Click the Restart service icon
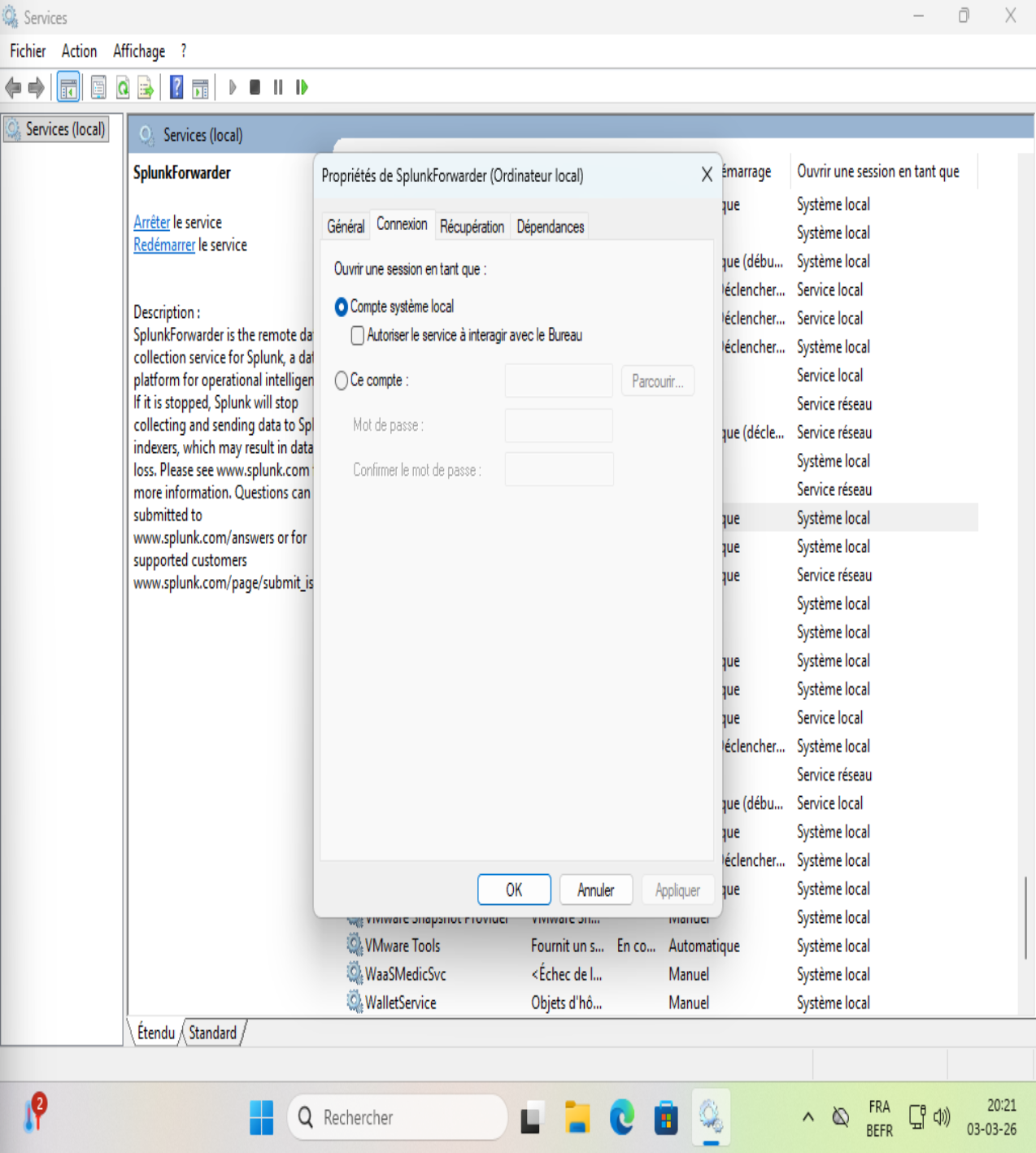Image resolution: width=1036 pixels, height=1153 pixels. tap(302, 87)
